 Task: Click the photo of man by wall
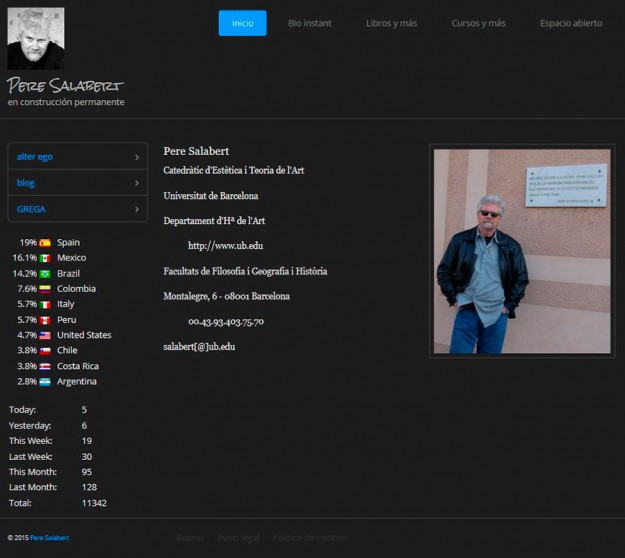point(520,250)
